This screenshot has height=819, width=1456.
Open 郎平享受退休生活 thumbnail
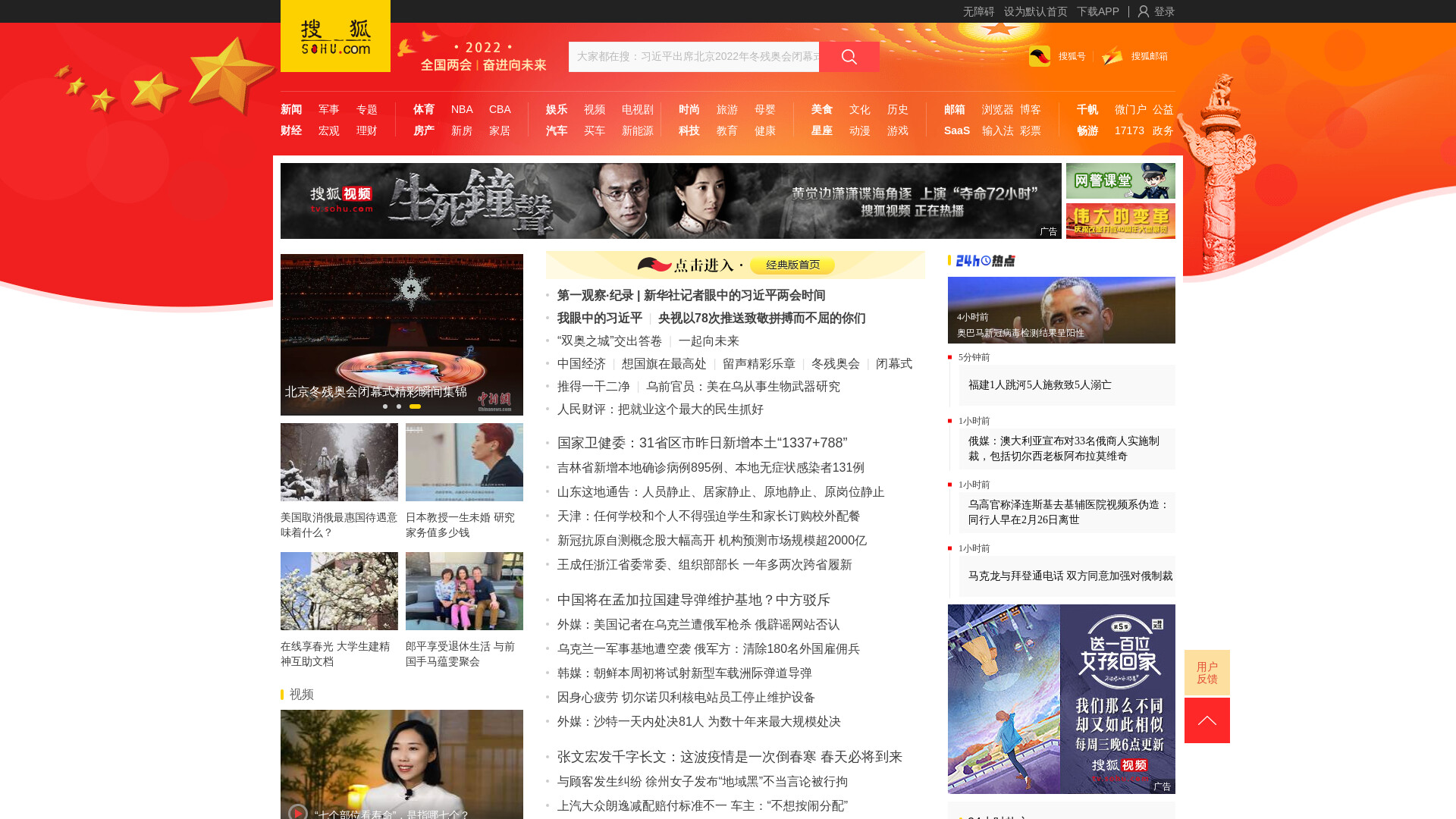[464, 591]
